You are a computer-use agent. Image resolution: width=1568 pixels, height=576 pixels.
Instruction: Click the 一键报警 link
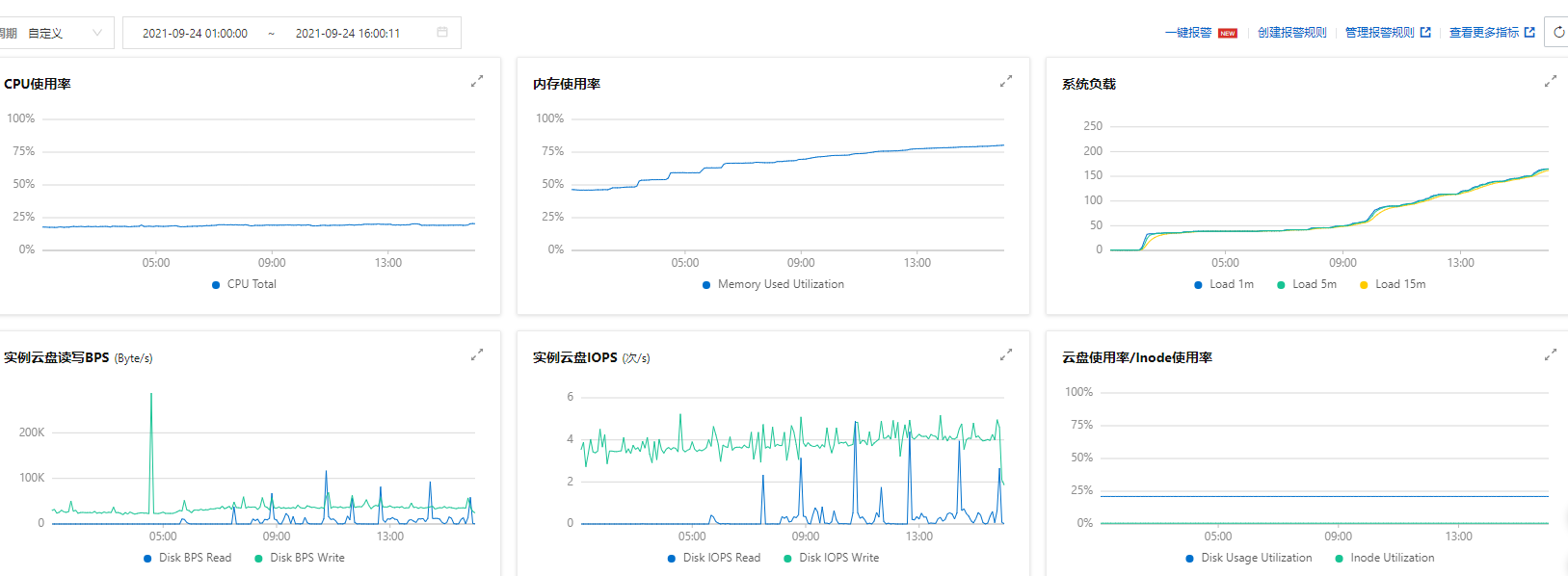click(1188, 33)
